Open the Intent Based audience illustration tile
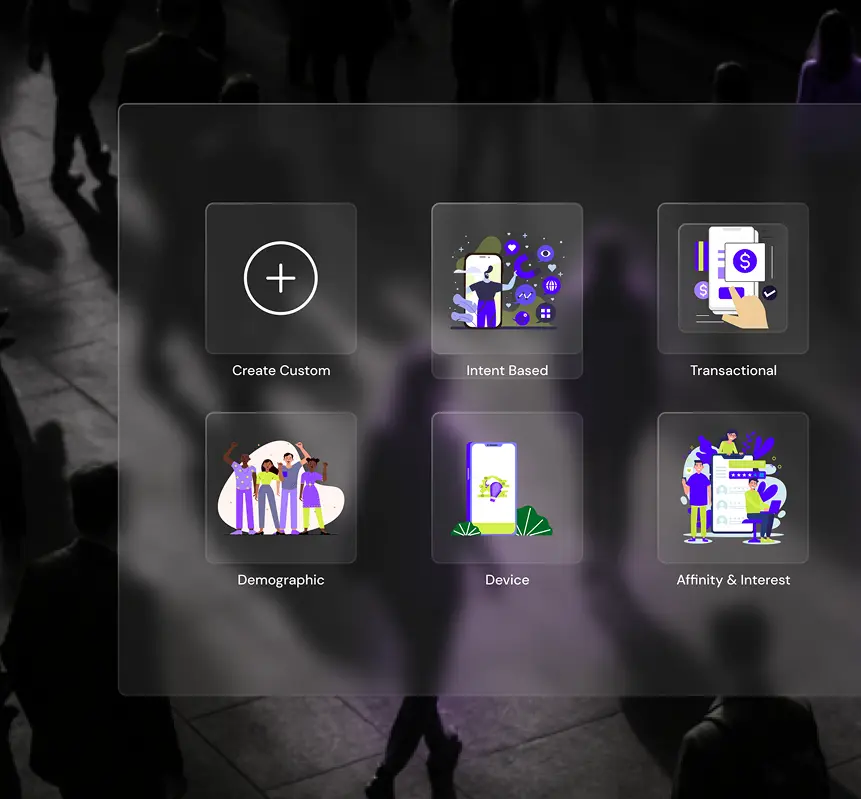This screenshot has width=861, height=799. (507, 278)
